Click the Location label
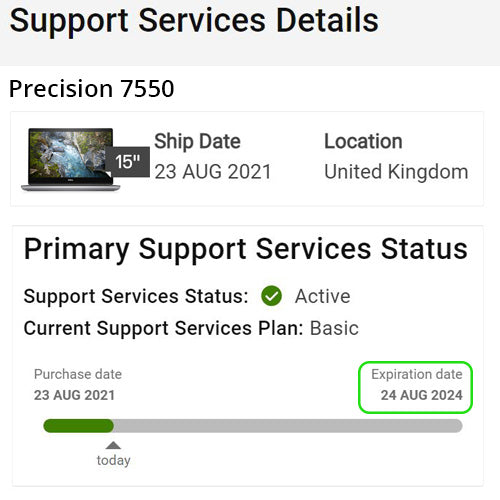The image size is (500, 500). [363, 141]
